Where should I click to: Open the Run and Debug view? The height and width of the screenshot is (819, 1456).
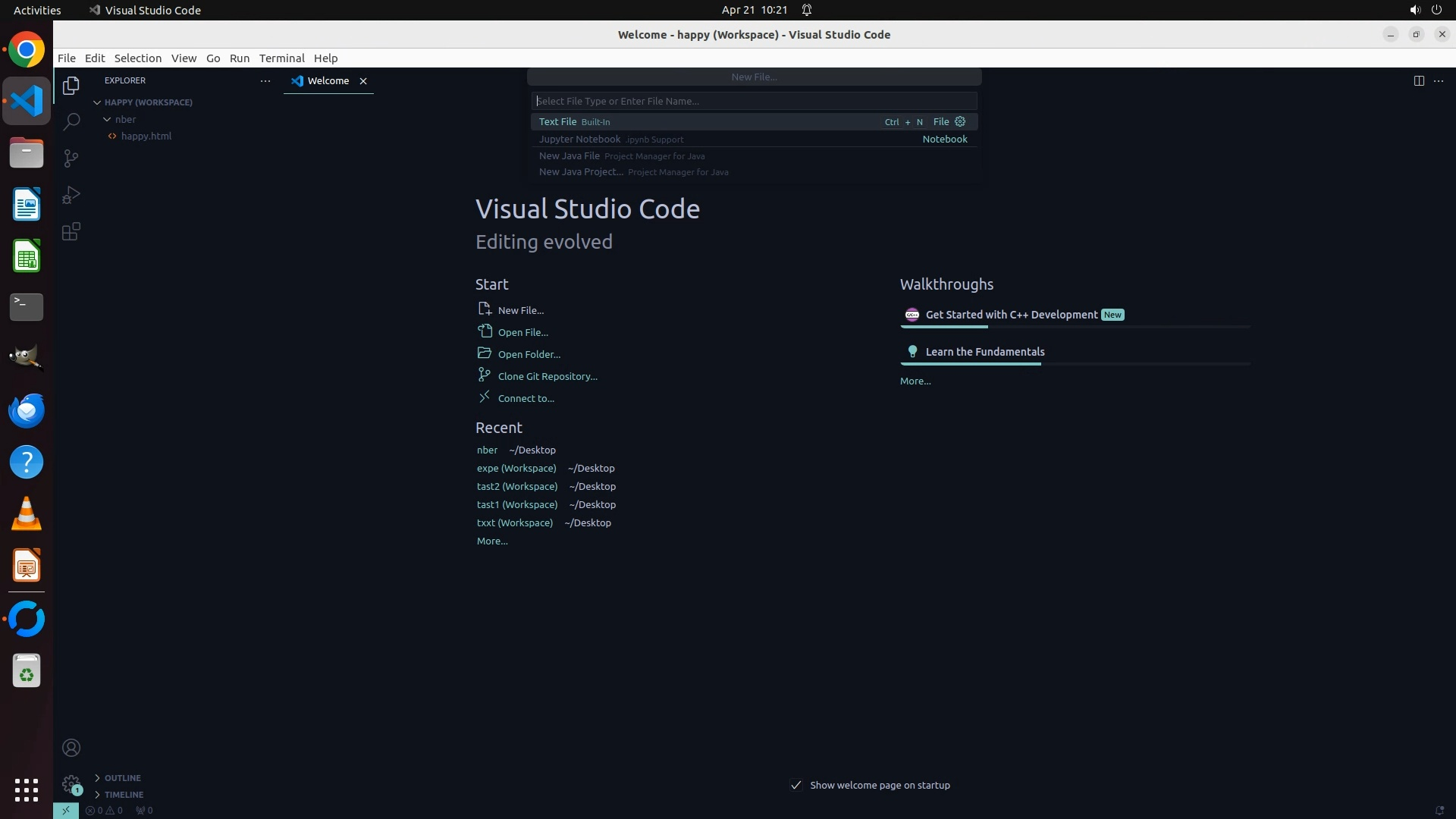71,195
